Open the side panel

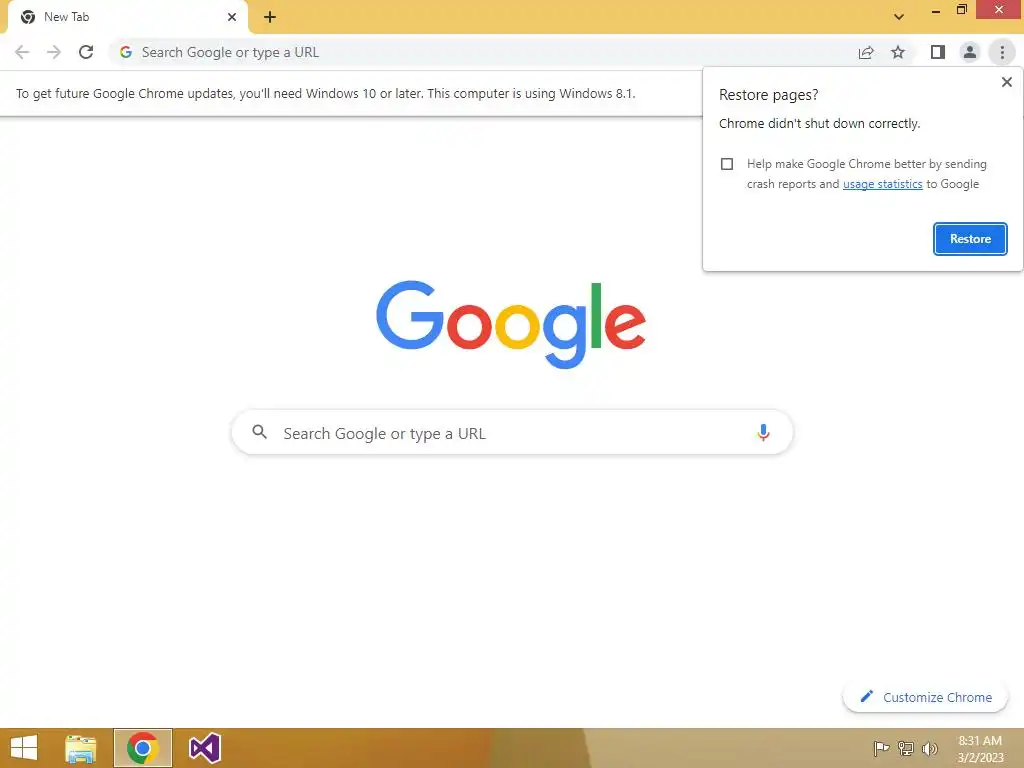[938, 52]
